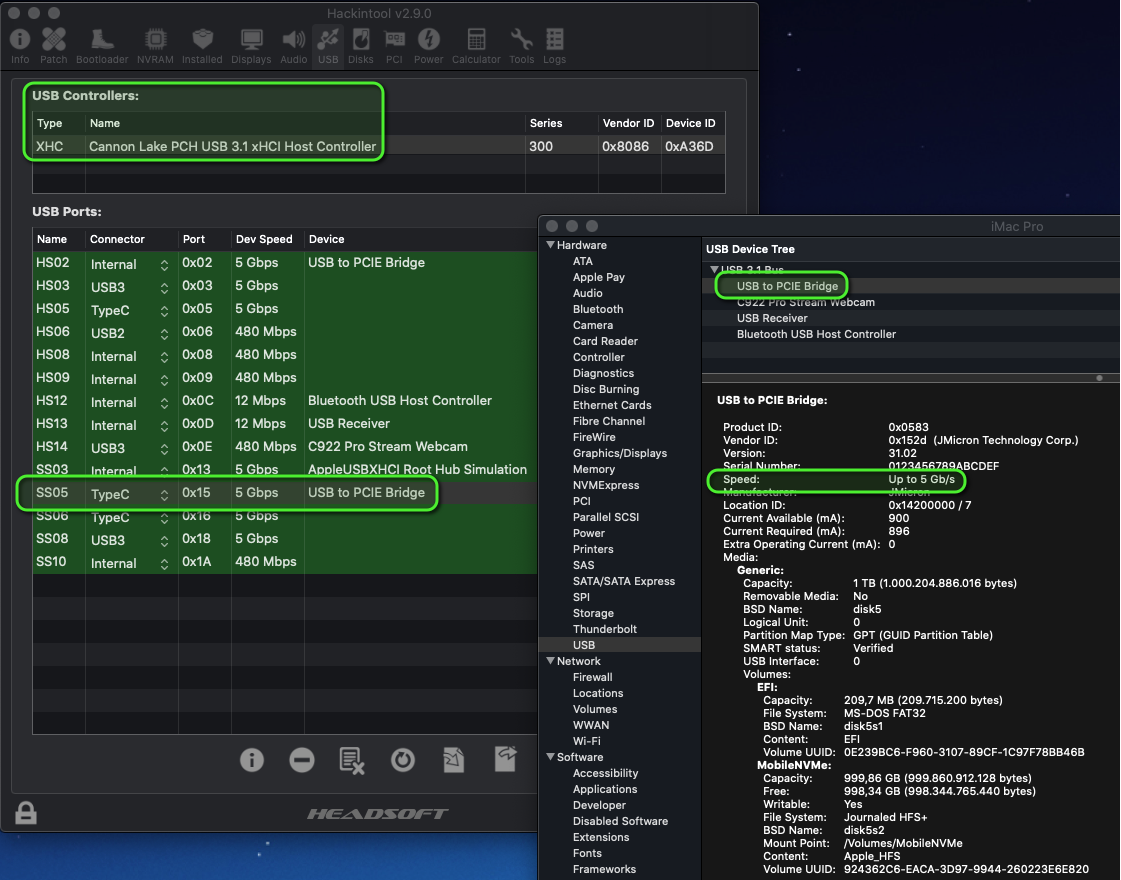Viewport: 1121px width, 880px height.
Task: Collapse the Hardware section in the sidebar
Action: pyautogui.click(x=550, y=245)
